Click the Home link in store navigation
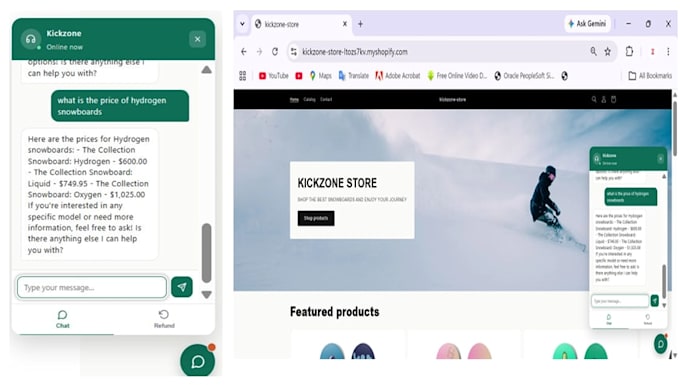Image resolution: width=680 pixels, height=385 pixels. 294,99
